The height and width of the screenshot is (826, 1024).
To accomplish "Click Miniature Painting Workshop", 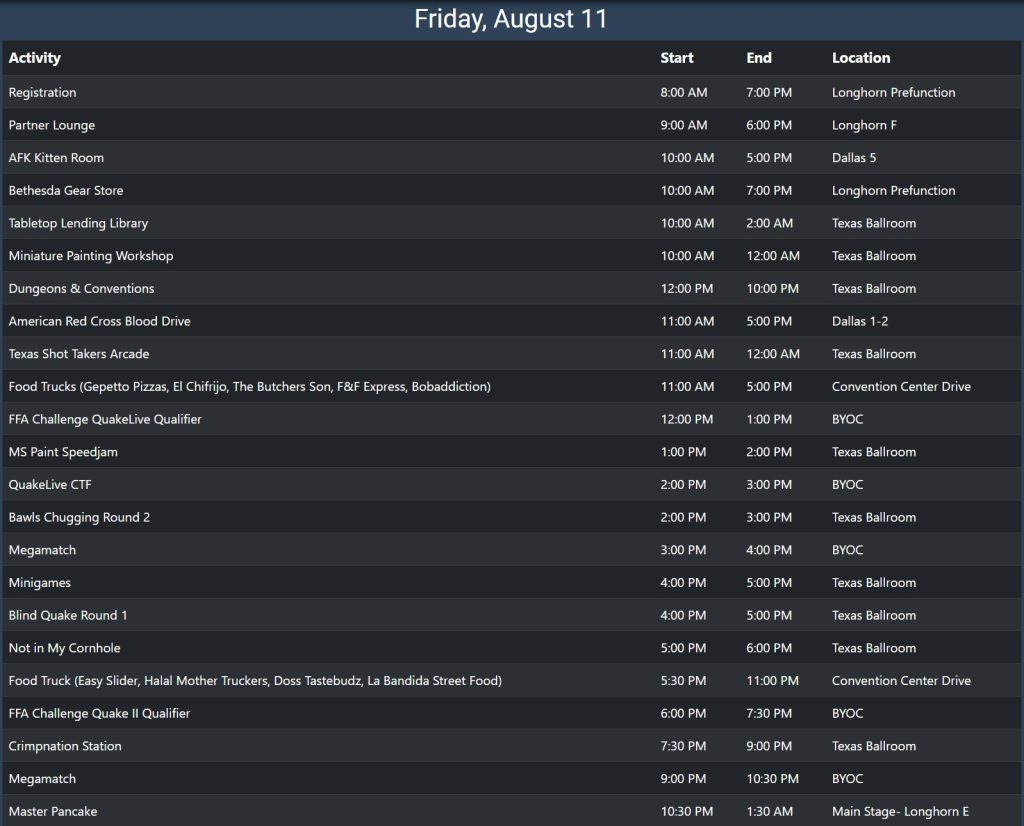I will (x=91, y=256).
